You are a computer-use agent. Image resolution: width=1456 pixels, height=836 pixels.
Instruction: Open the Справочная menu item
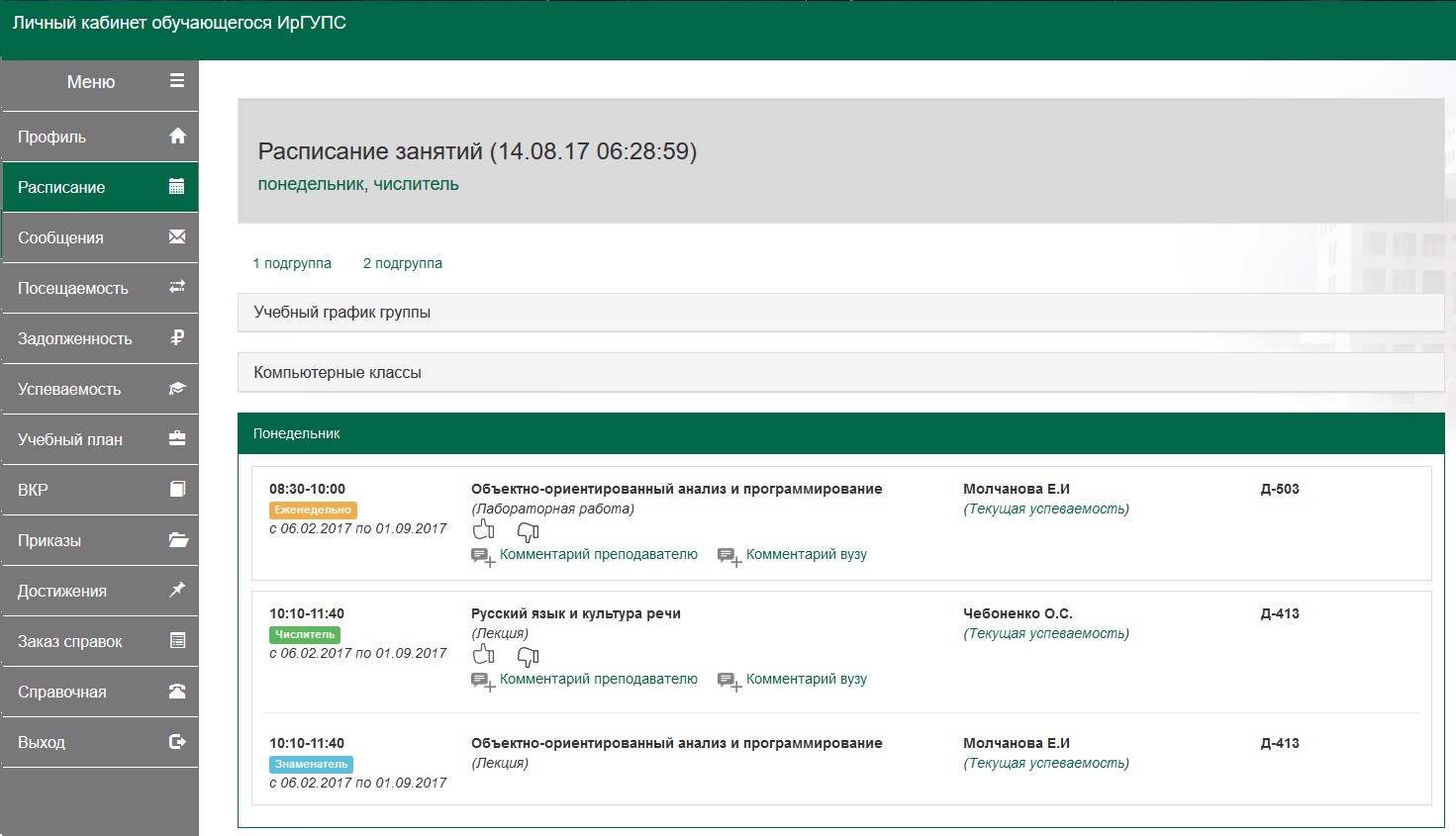[100, 692]
